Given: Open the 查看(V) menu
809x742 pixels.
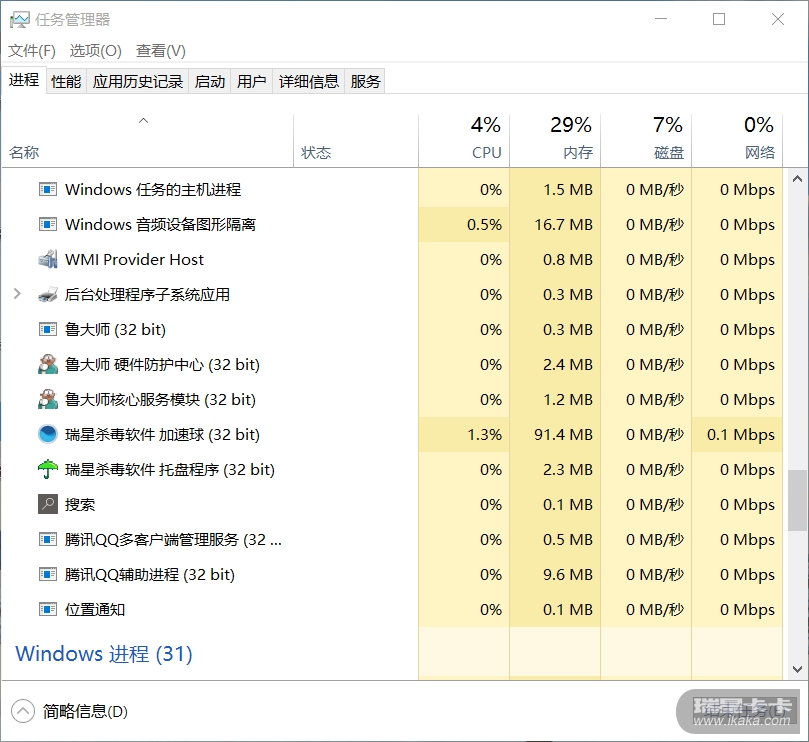Looking at the screenshot, I should pyautogui.click(x=160, y=51).
